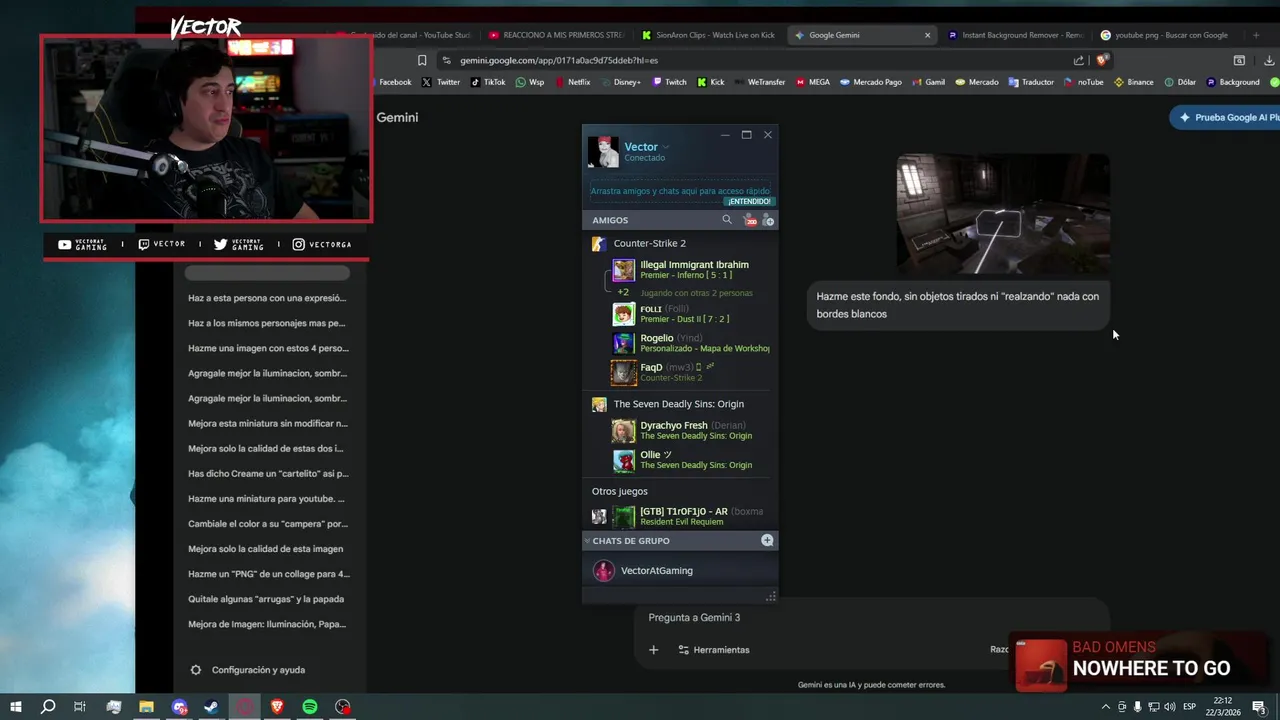Click AMIGOS header in Steam friends
This screenshot has width=1280, height=720.
(x=610, y=220)
